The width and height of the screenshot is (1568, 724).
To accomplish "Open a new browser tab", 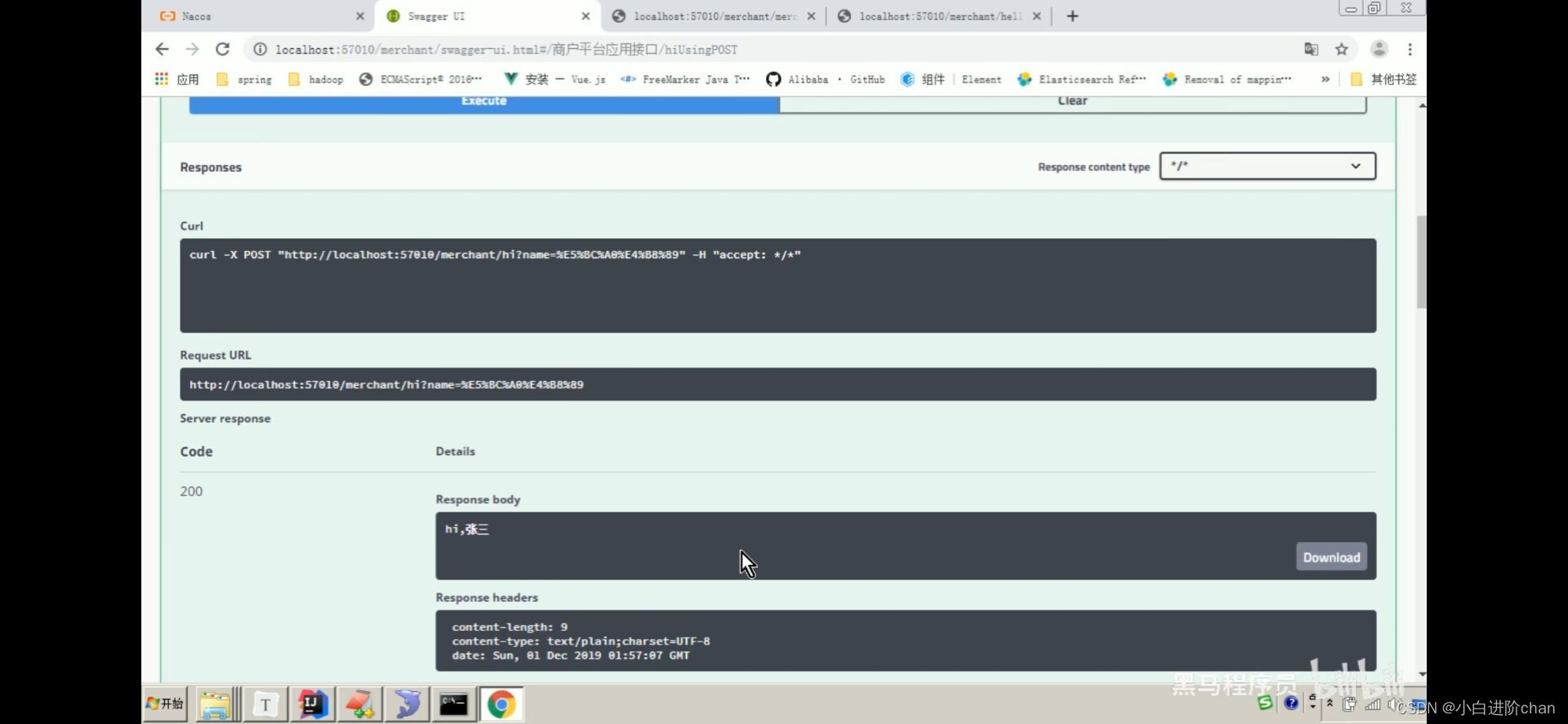I will [x=1072, y=16].
